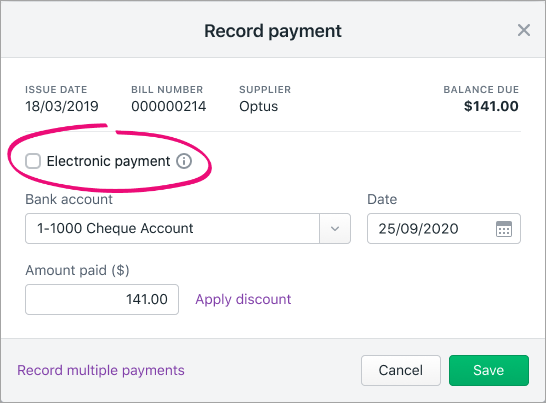Click the Amount paid ($) label
The image size is (546, 403).
click(77, 270)
